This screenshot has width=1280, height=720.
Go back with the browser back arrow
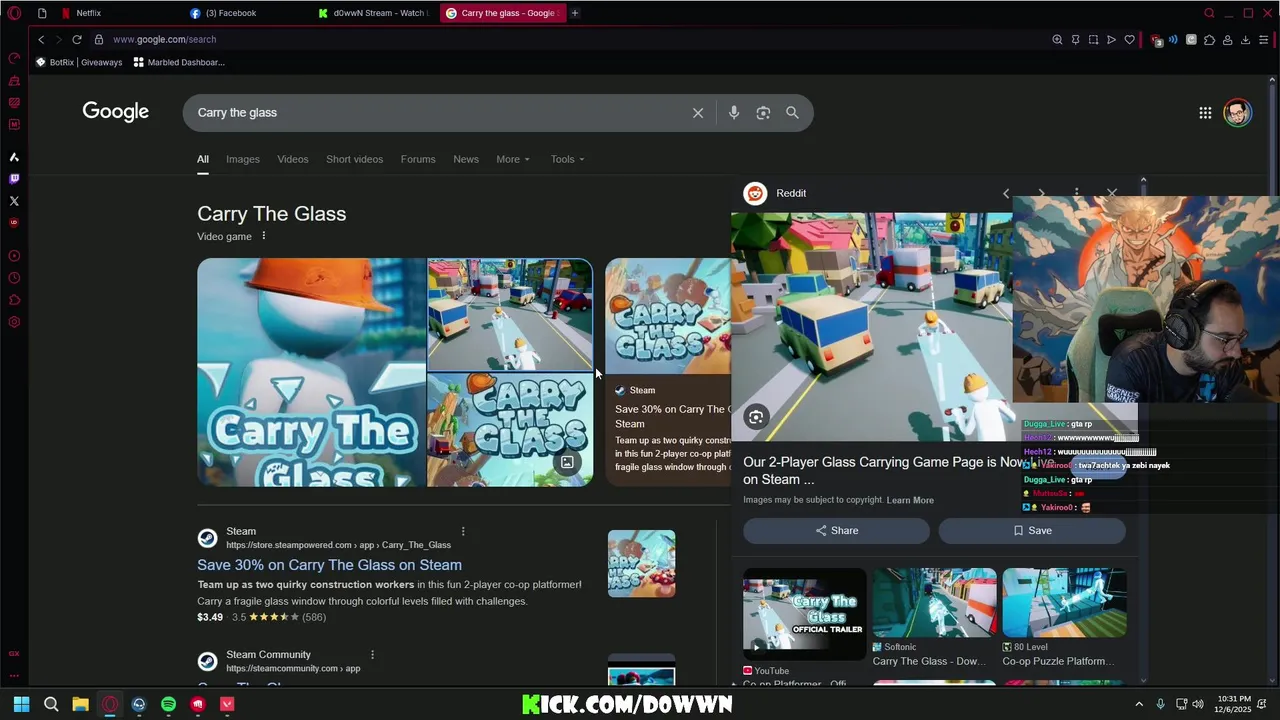(41, 39)
